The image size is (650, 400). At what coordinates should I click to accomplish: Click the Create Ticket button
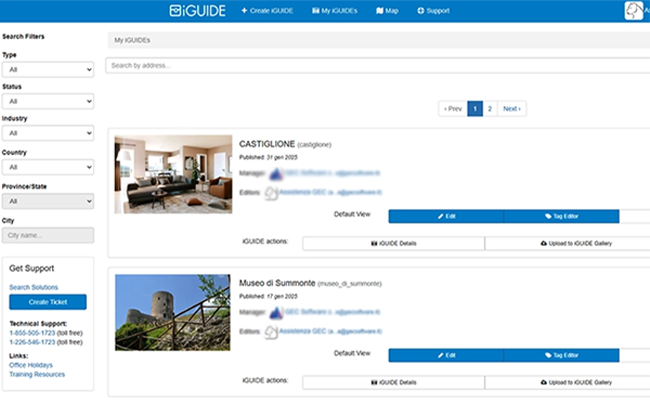point(48,302)
